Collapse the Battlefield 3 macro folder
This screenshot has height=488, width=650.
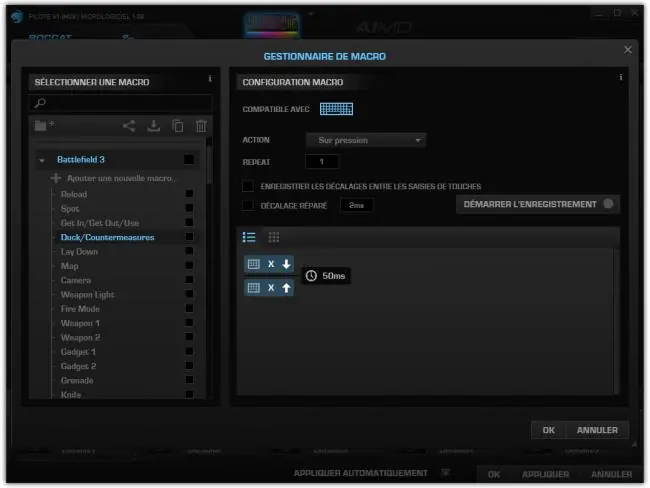click(x=42, y=160)
